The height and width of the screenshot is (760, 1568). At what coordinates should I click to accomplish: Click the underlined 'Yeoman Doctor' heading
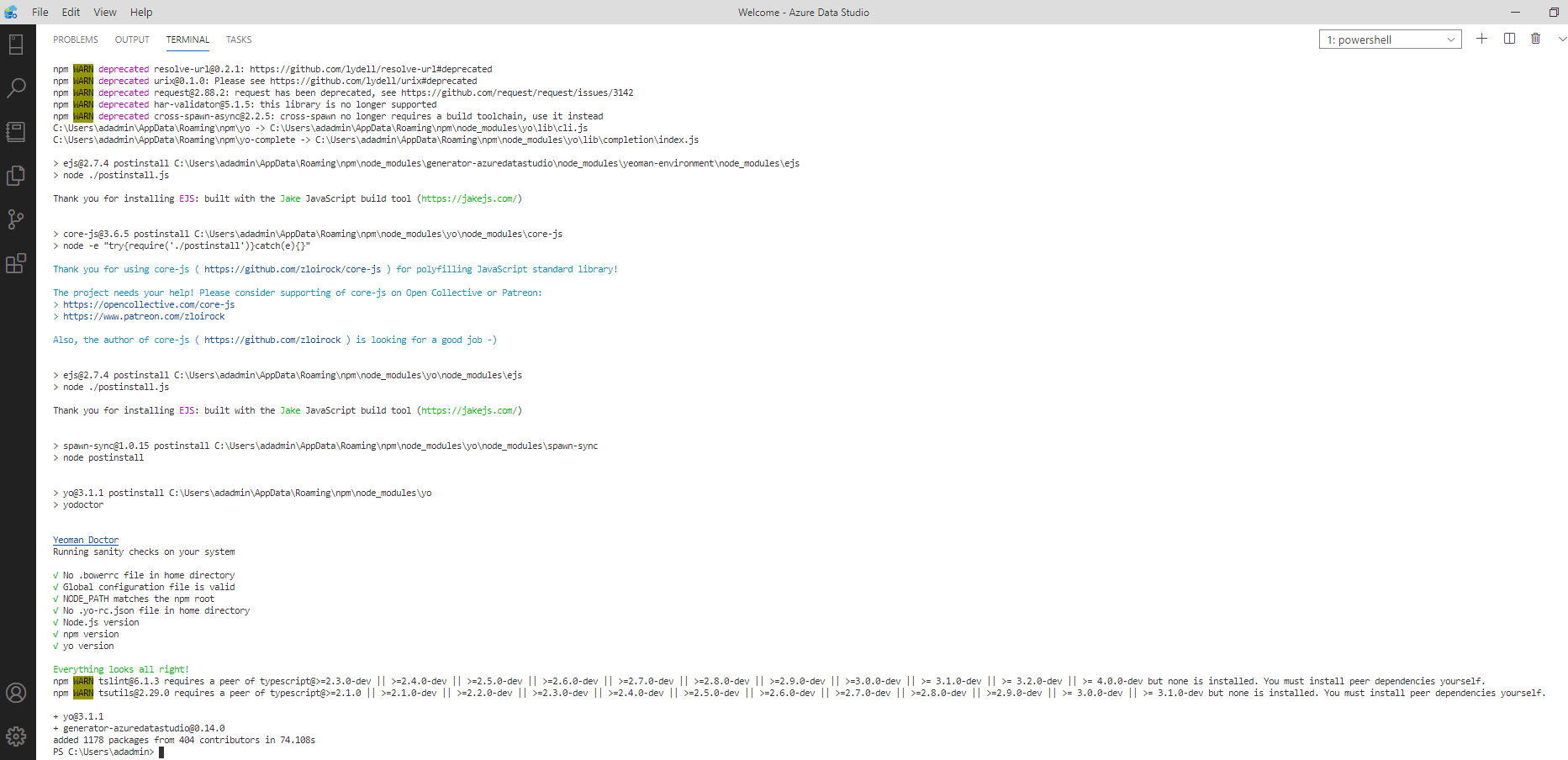pos(86,540)
